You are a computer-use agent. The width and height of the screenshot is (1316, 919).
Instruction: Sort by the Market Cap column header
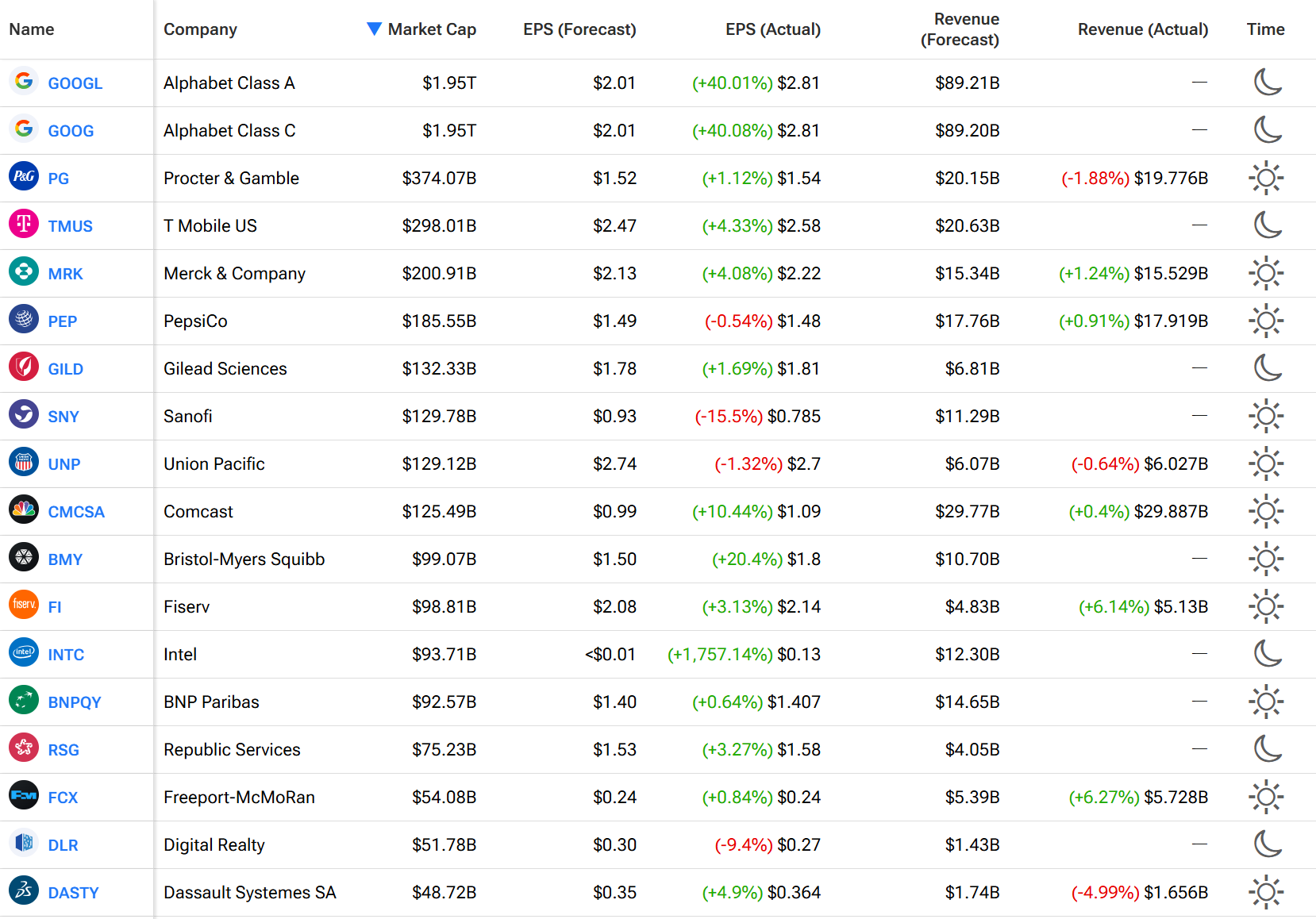(432, 29)
